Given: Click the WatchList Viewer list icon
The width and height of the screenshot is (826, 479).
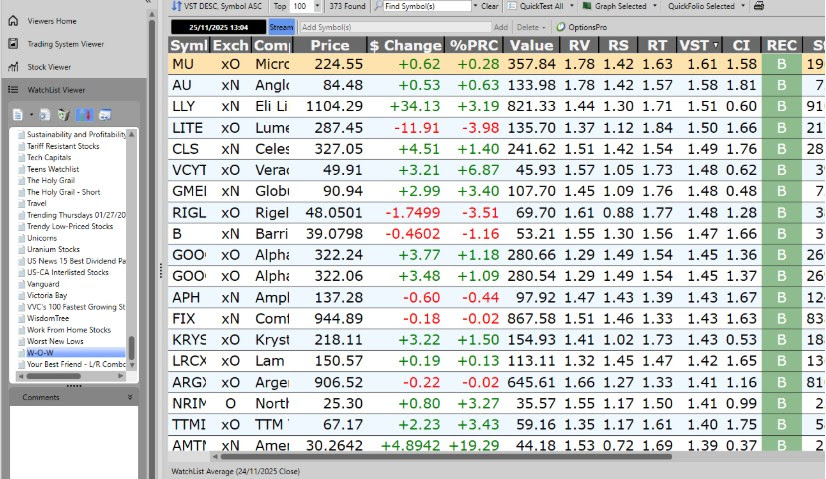Looking at the screenshot, I should coord(14,90).
